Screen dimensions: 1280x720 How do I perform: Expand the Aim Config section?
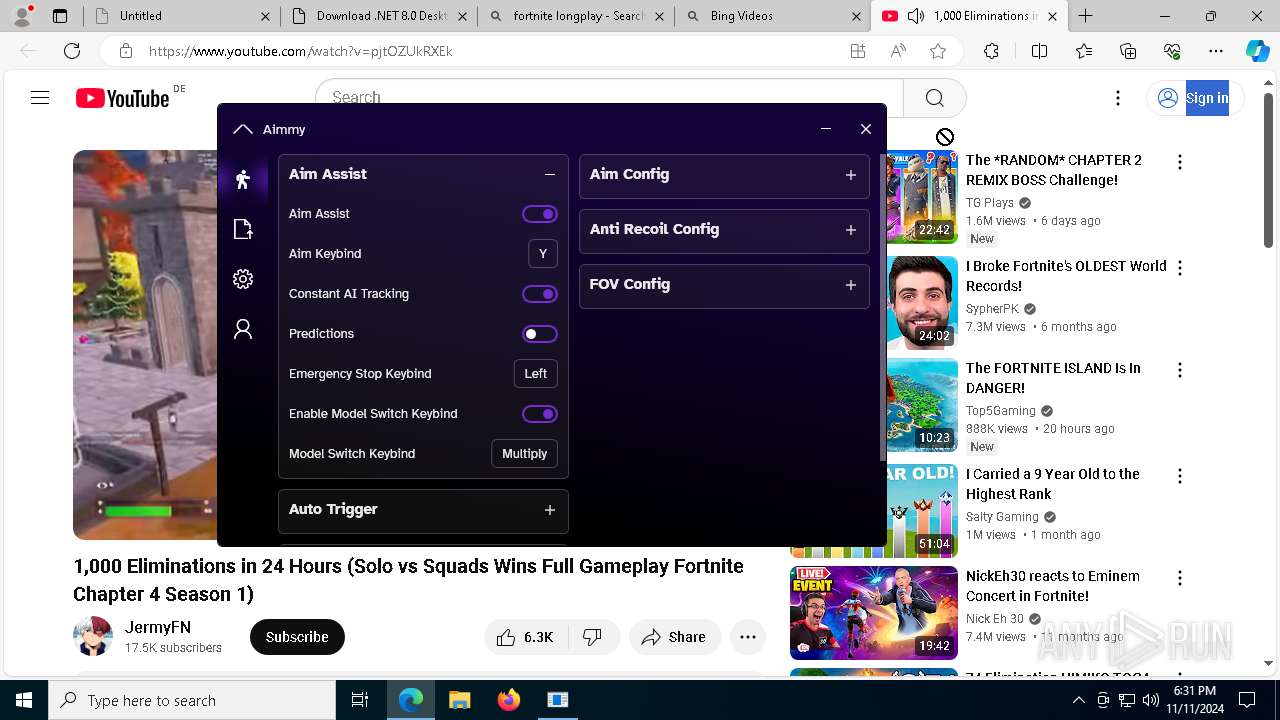point(850,175)
